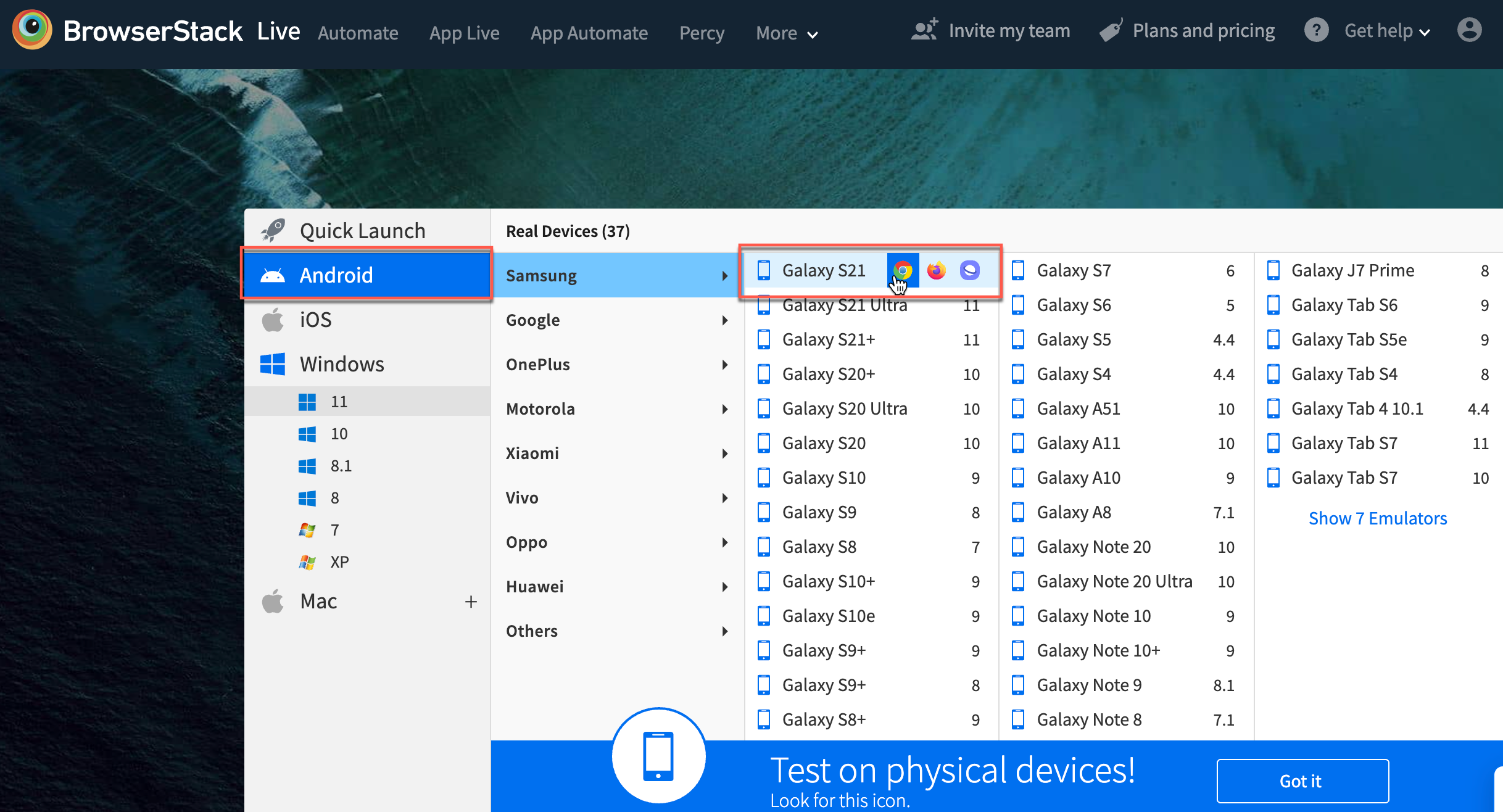Screen dimensions: 1503x812
Task: Expand the Google device list
Action: pyautogui.click(x=617, y=320)
